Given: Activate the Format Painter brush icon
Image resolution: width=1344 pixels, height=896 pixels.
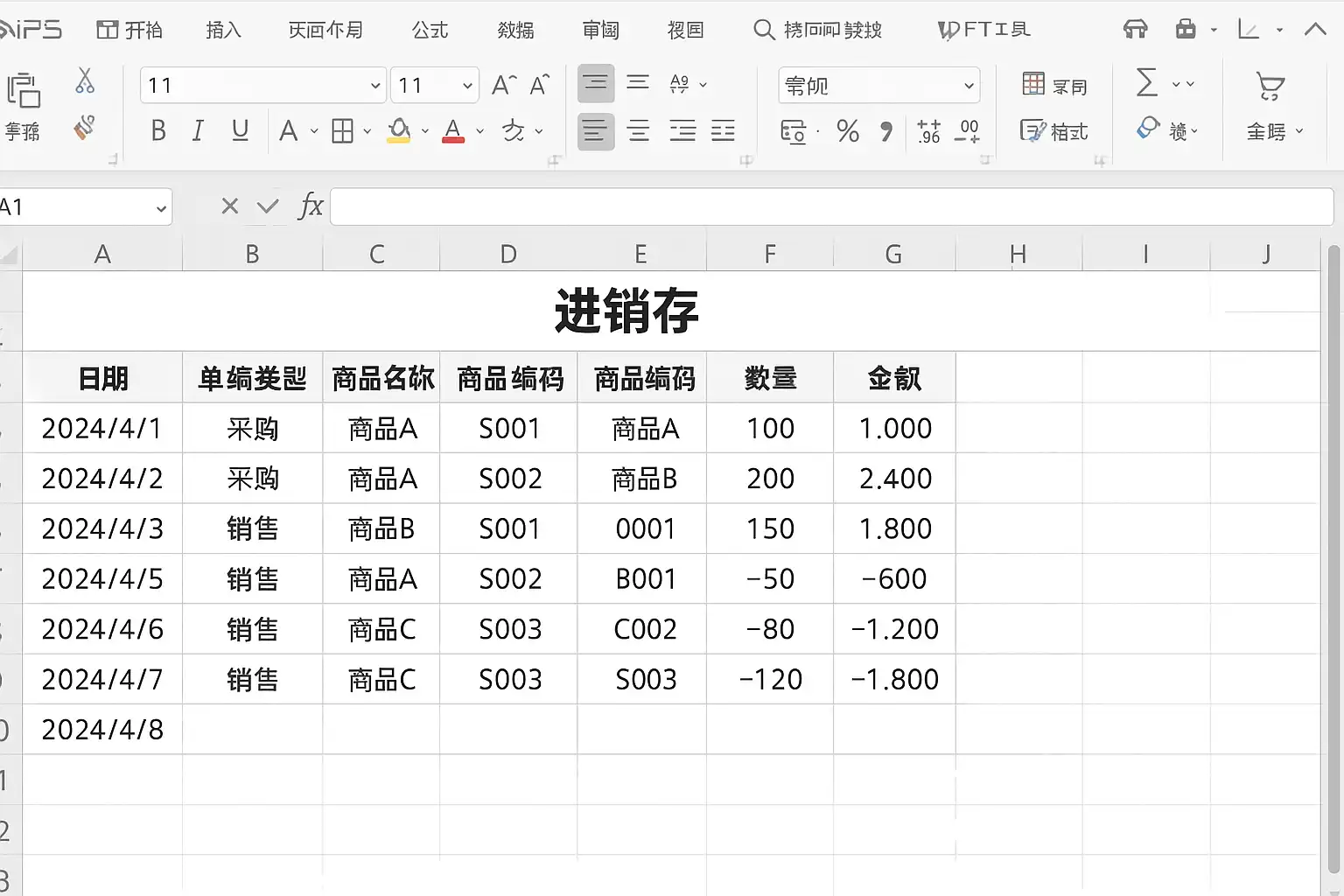Looking at the screenshot, I should pos(84,129).
